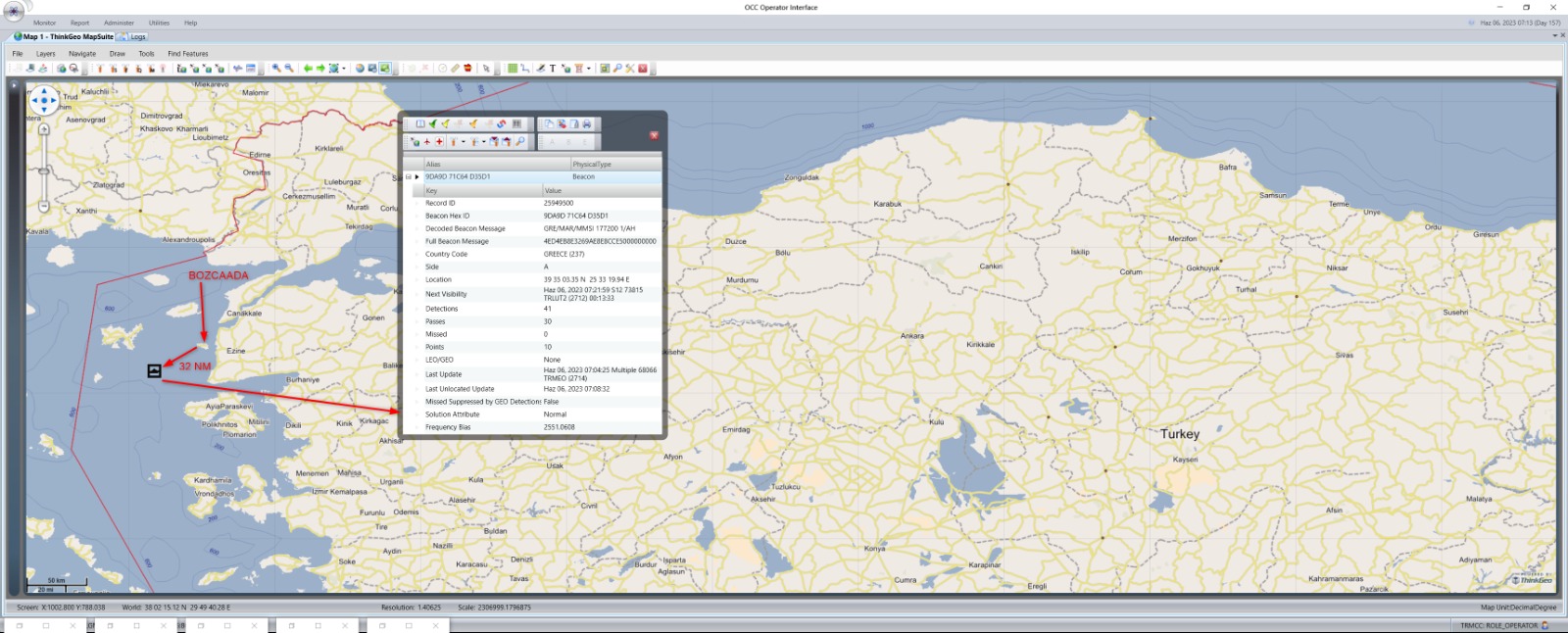Open the Find Features menu
Image resolution: width=1568 pixels, height=633 pixels.
click(187, 54)
